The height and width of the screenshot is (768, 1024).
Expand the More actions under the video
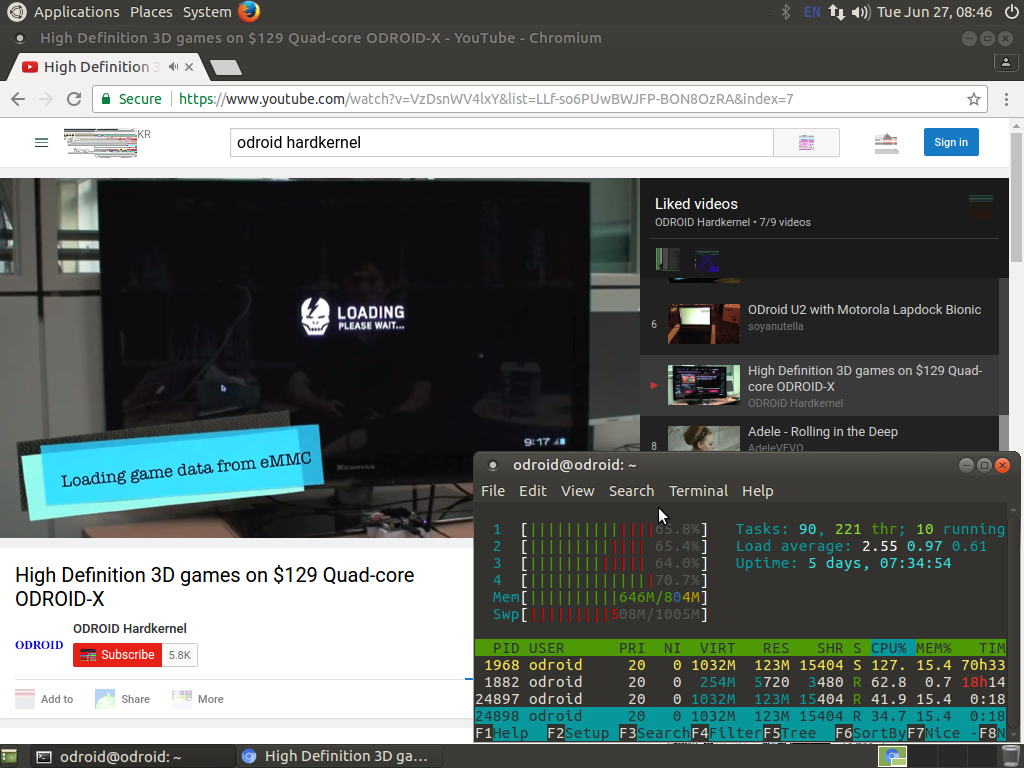pos(198,699)
